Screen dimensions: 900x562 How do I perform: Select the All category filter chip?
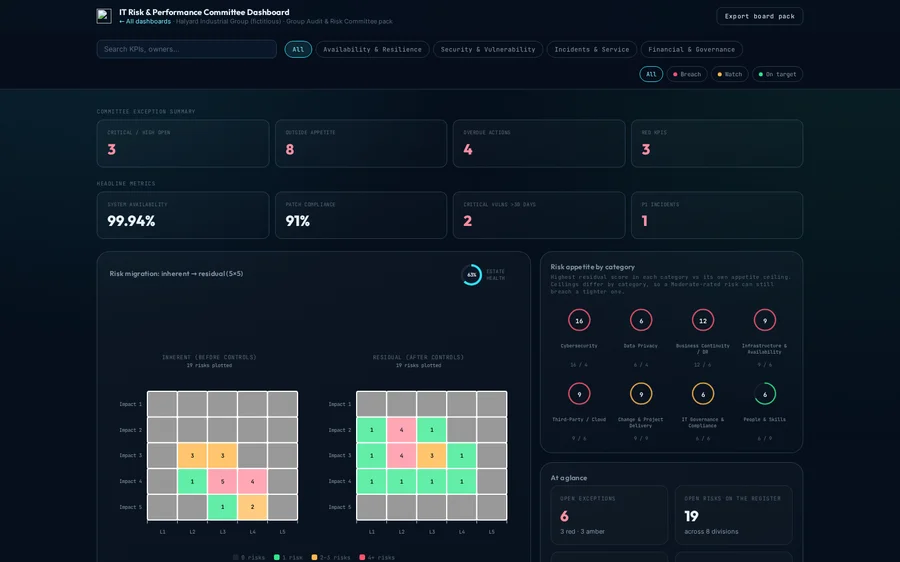tap(298, 49)
